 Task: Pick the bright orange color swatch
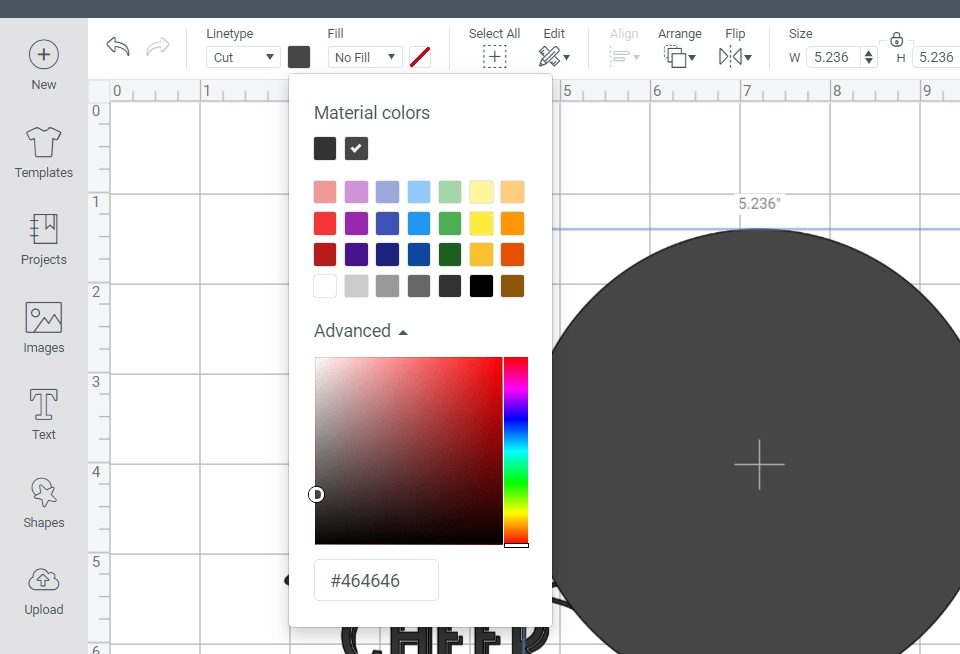[512, 224]
